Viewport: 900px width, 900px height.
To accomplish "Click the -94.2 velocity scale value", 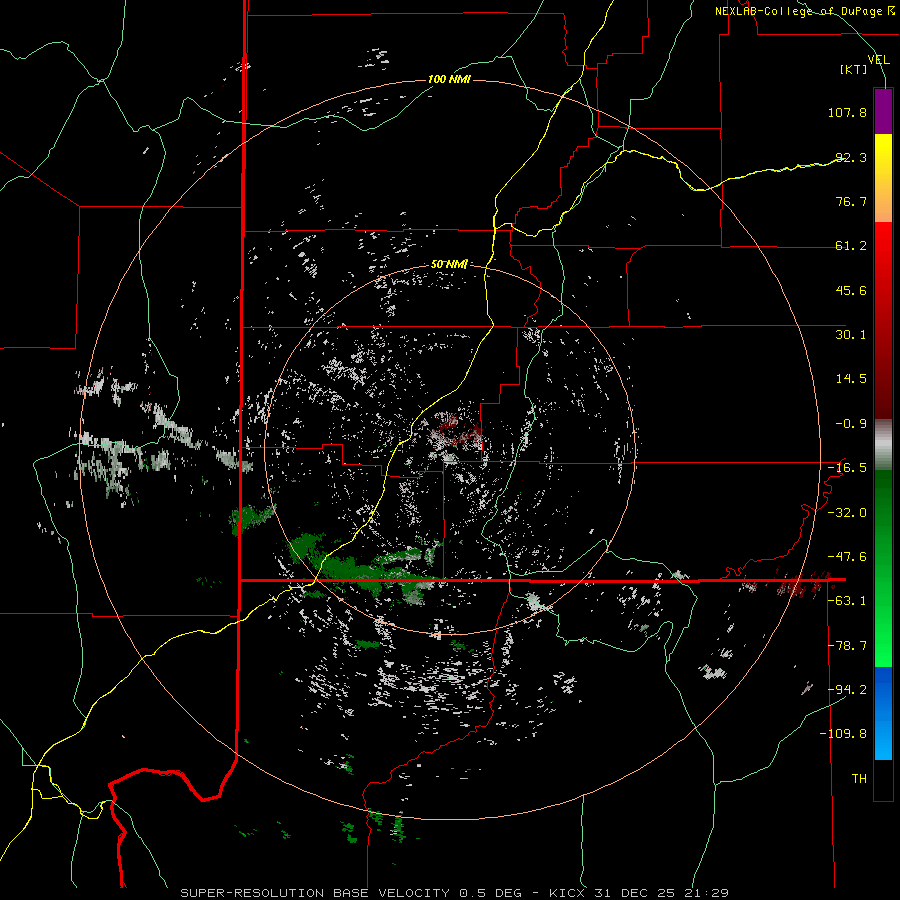I will tap(847, 690).
